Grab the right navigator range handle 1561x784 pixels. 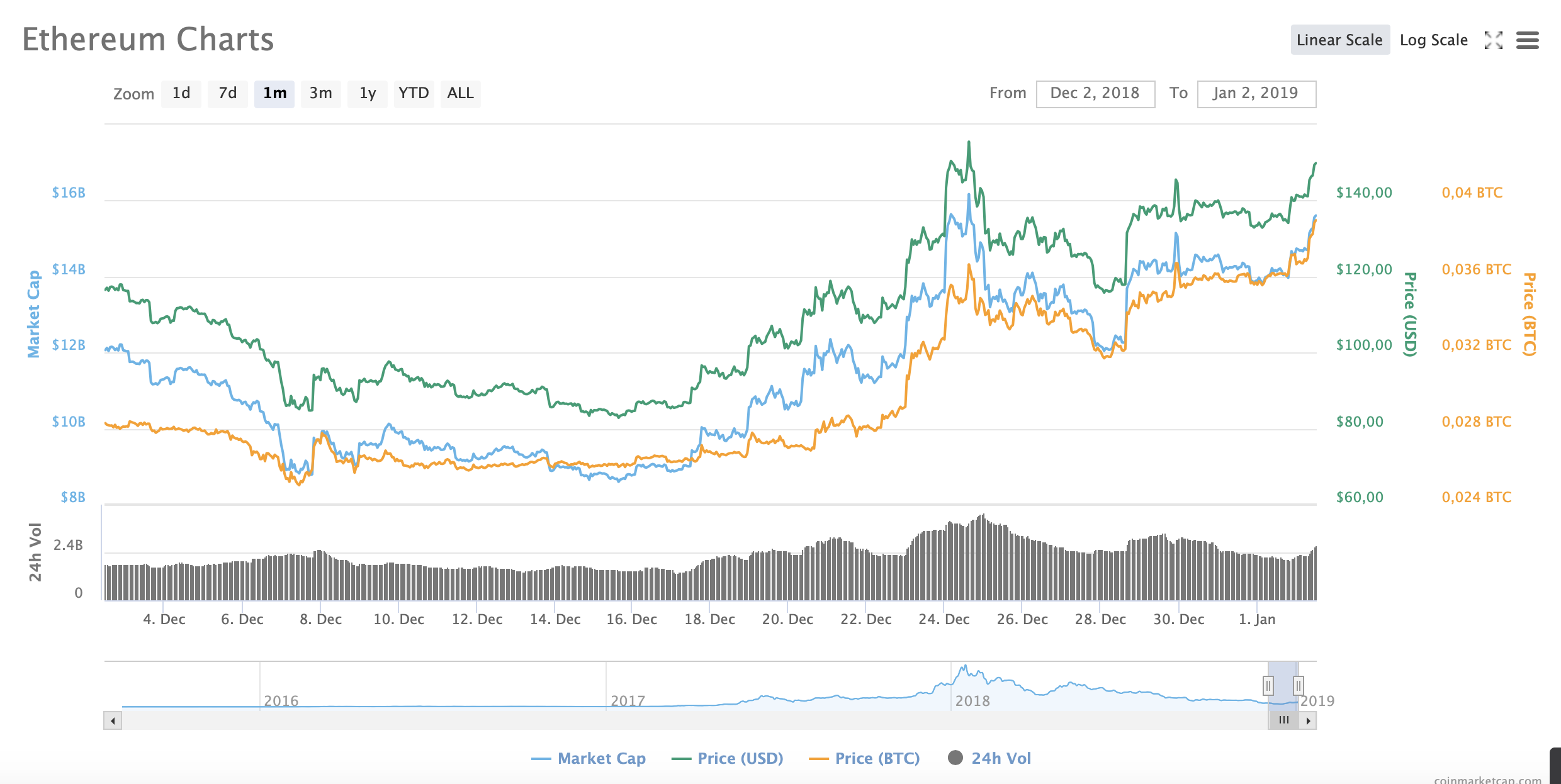click(x=1298, y=685)
